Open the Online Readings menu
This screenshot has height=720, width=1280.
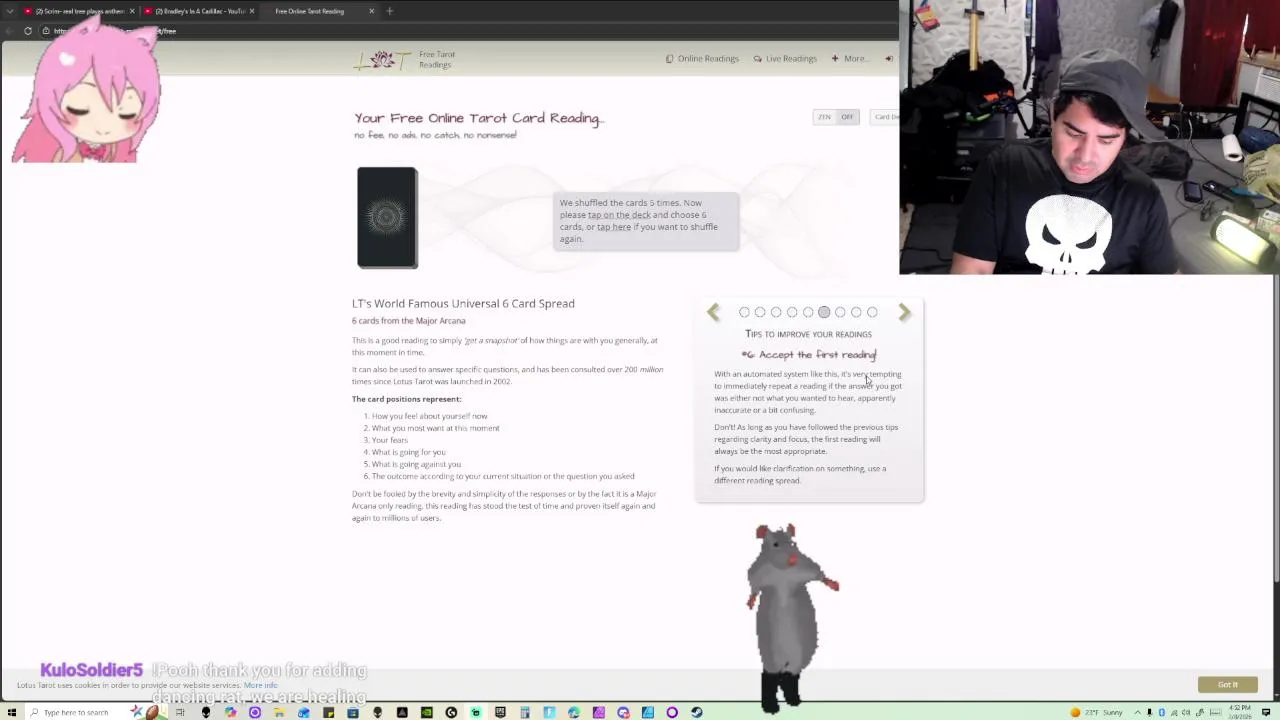tap(702, 59)
